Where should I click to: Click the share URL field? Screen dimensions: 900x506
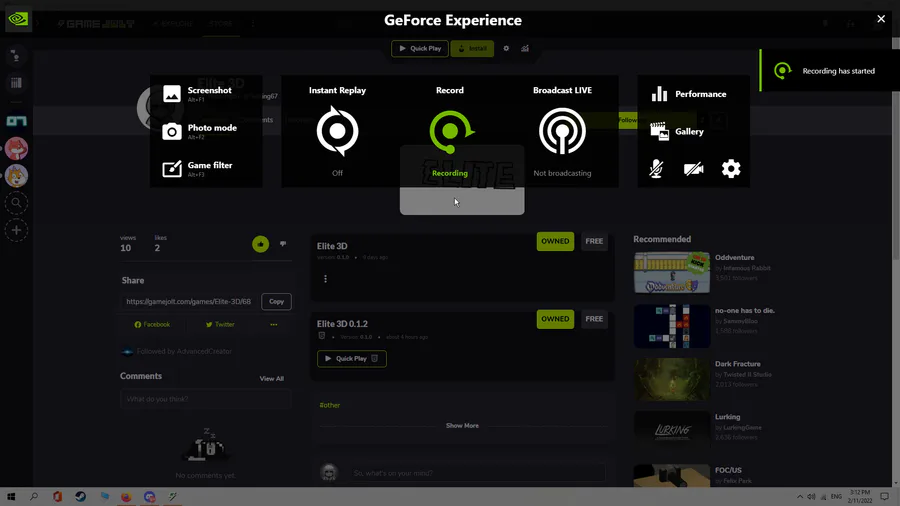[x=189, y=302]
